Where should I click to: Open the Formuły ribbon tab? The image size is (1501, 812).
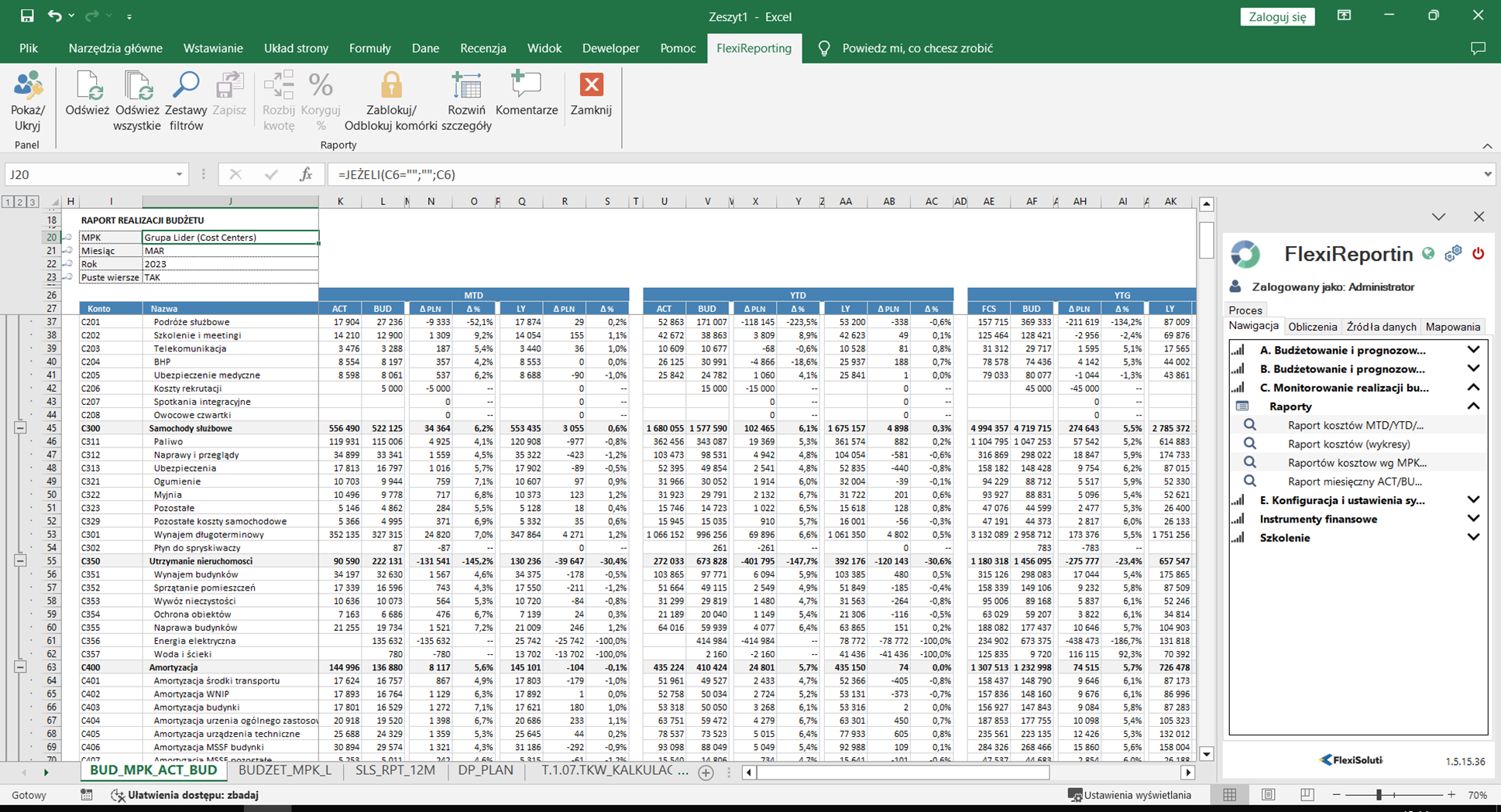(x=369, y=48)
